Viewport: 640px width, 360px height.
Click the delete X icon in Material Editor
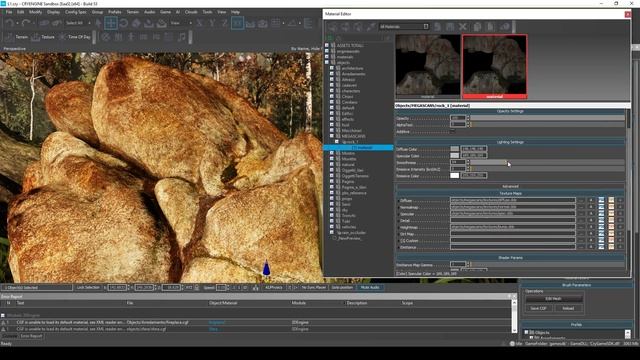coord(462,27)
